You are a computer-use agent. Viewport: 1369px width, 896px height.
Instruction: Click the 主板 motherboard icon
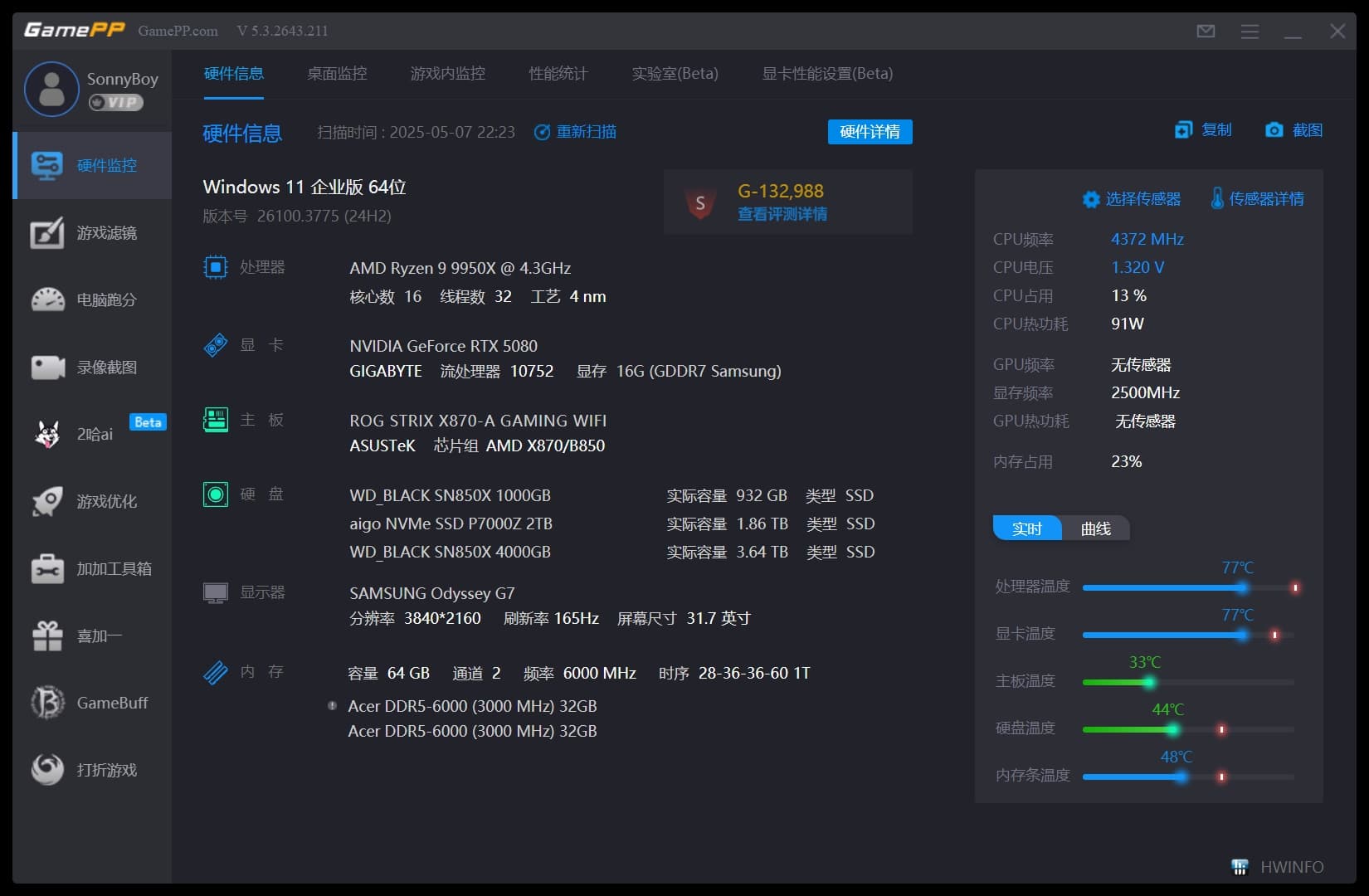[x=216, y=420]
